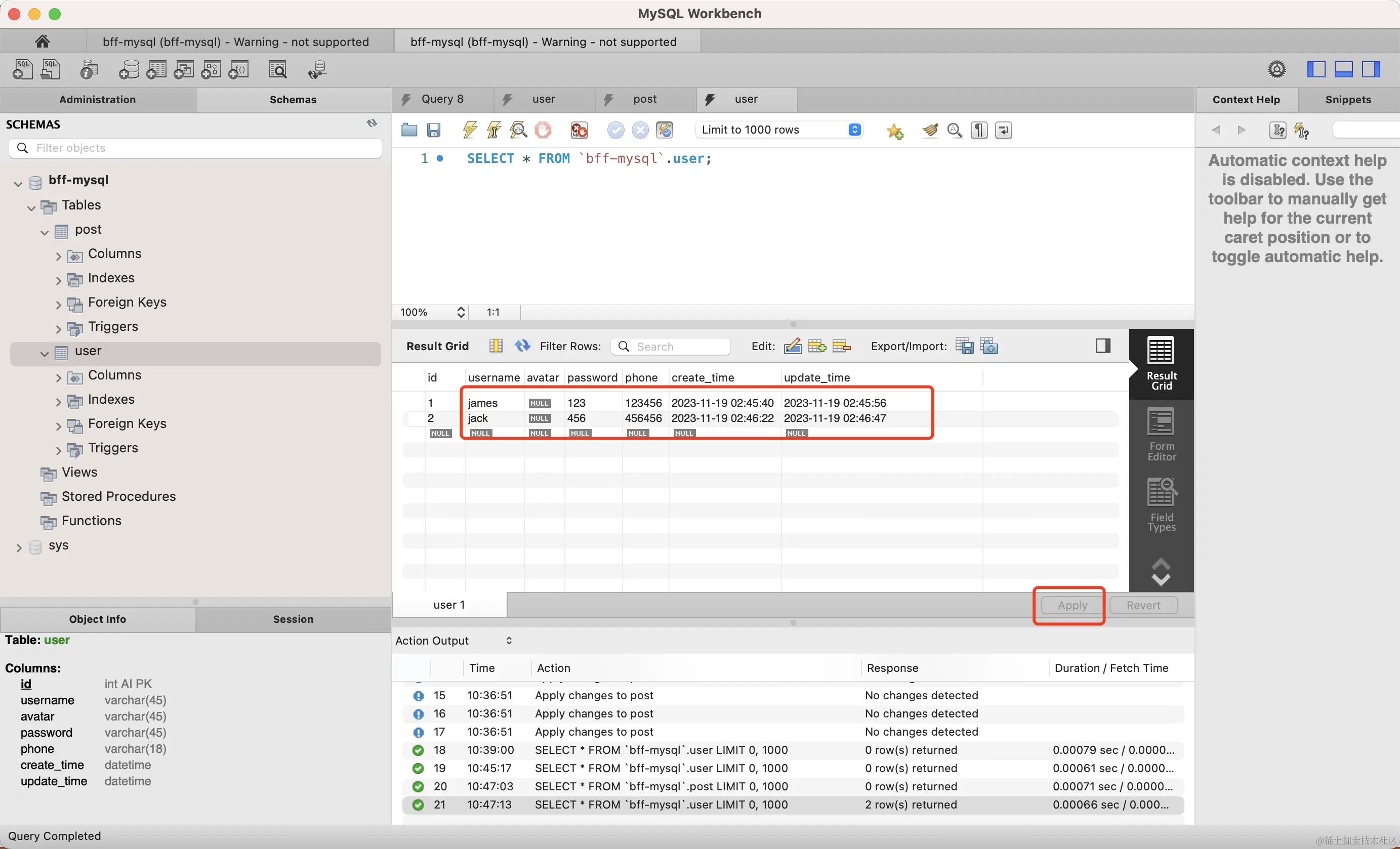The width and height of the screenshot is (1400, 849).
Task: Click the Apply button in result grid
Action: (x=1071, y=605)
